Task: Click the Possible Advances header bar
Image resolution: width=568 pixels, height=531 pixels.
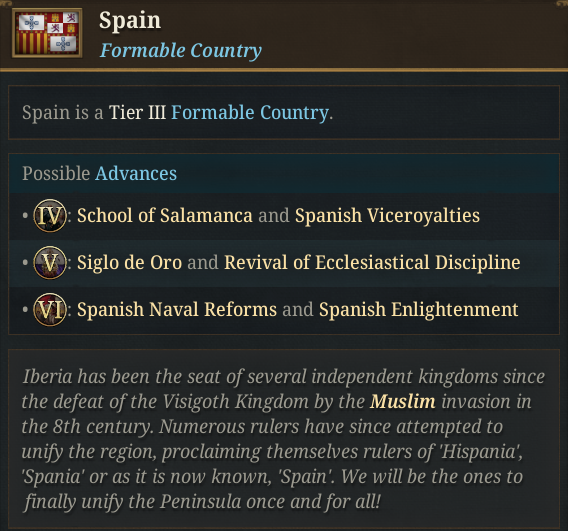Action: click(284, 173)
